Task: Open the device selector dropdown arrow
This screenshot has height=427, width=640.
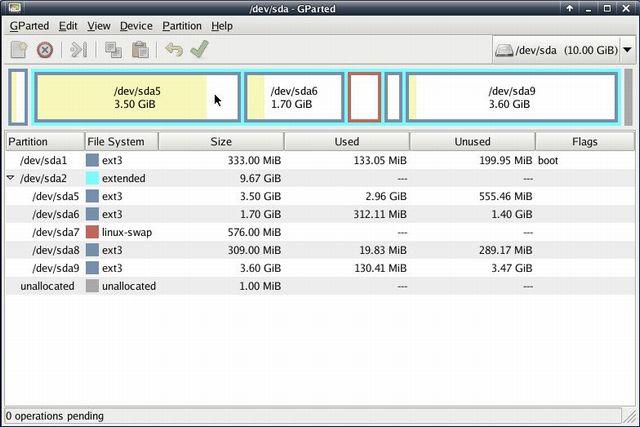Action: pos(627,50)
